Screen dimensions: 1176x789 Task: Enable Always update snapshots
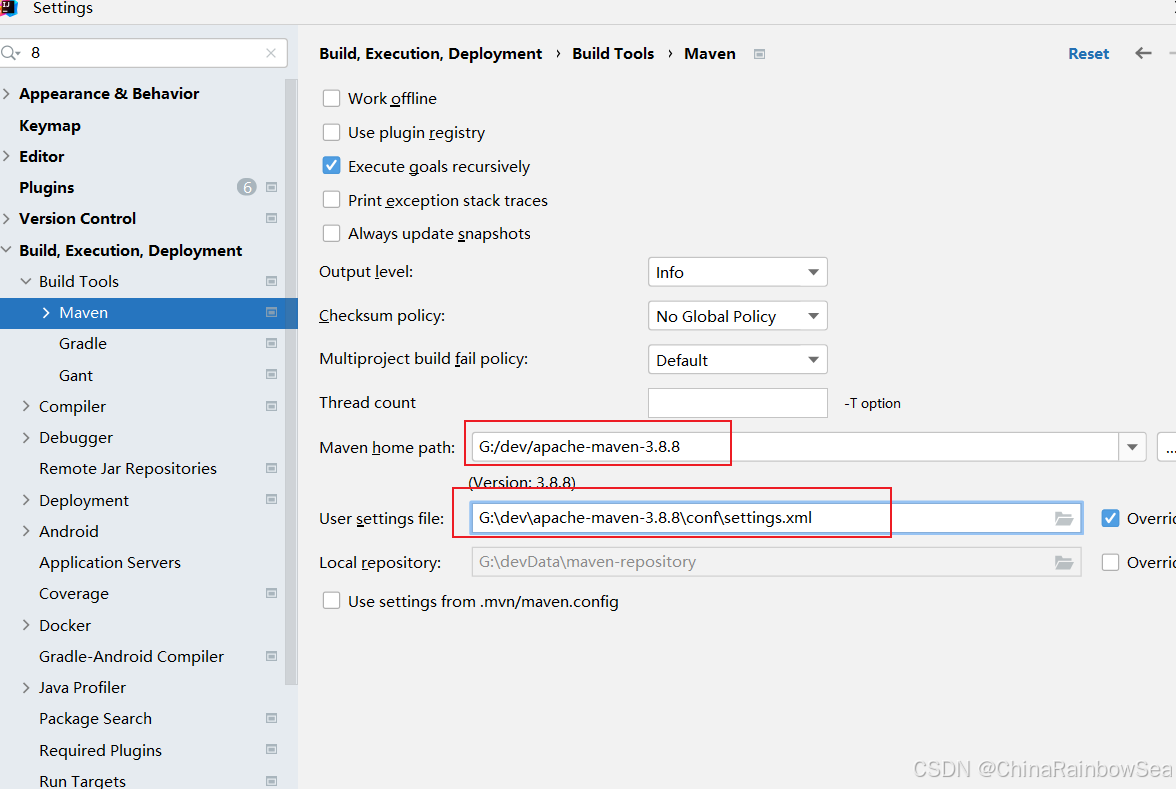click(x=331, y=233)
